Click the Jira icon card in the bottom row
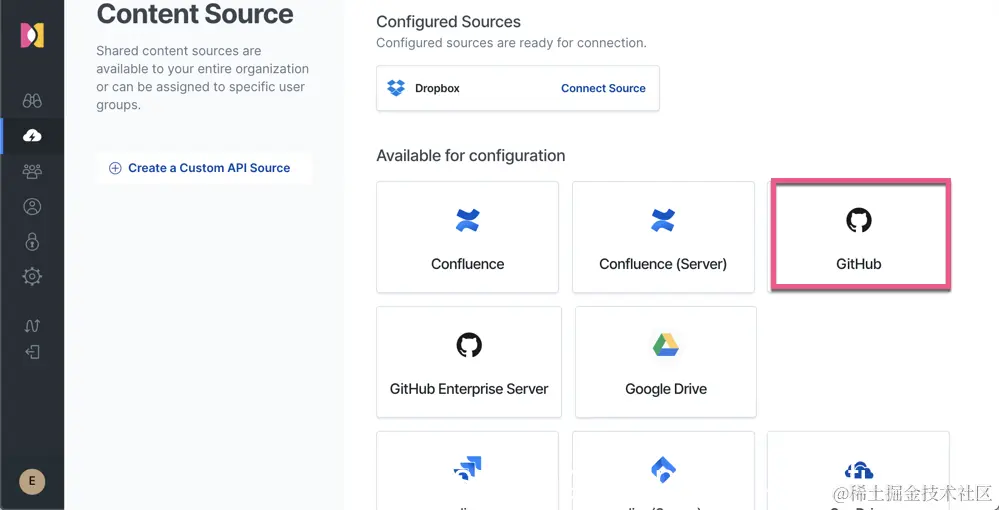 point(468,470)
